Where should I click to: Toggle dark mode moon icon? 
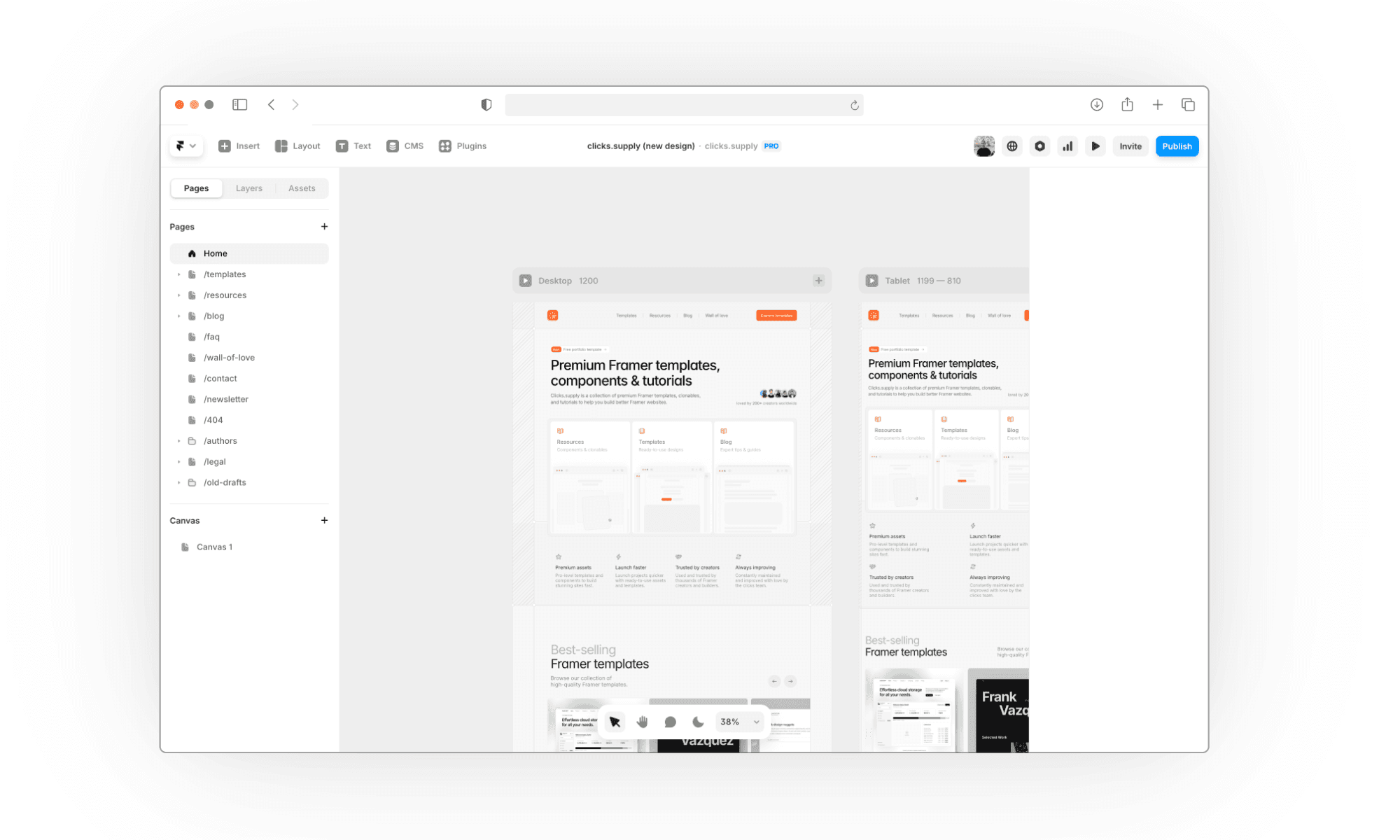(698, 722)
